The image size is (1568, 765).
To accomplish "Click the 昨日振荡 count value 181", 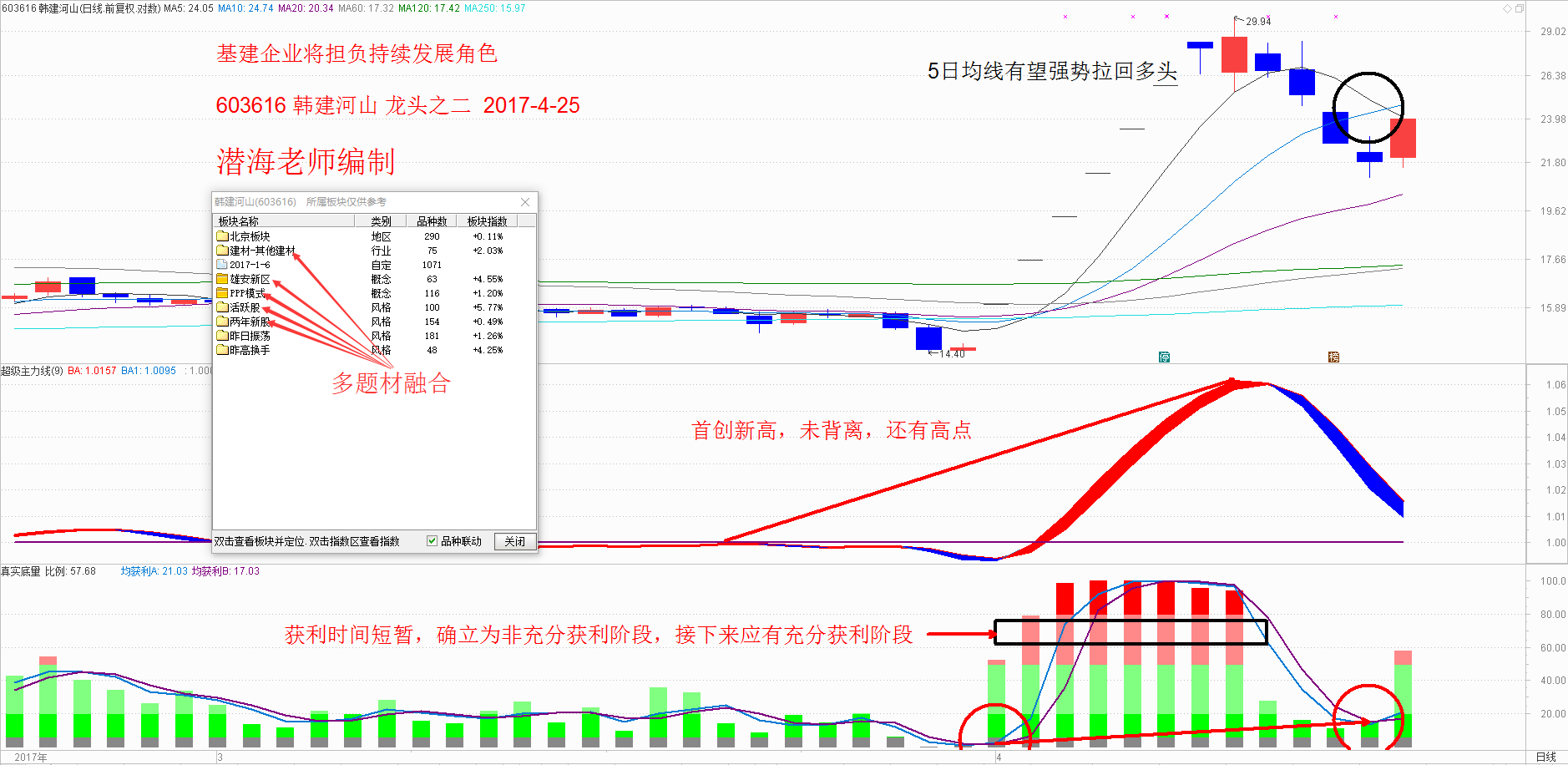I will tap(432, 336).
